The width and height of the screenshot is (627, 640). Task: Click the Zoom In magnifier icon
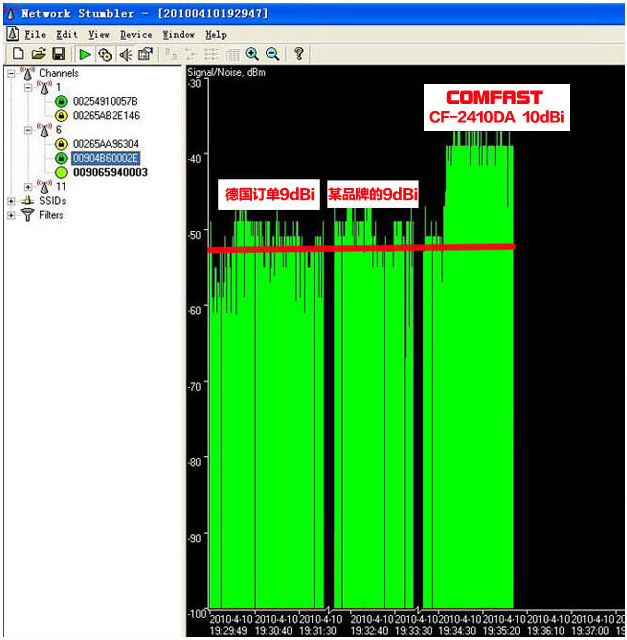252,54
